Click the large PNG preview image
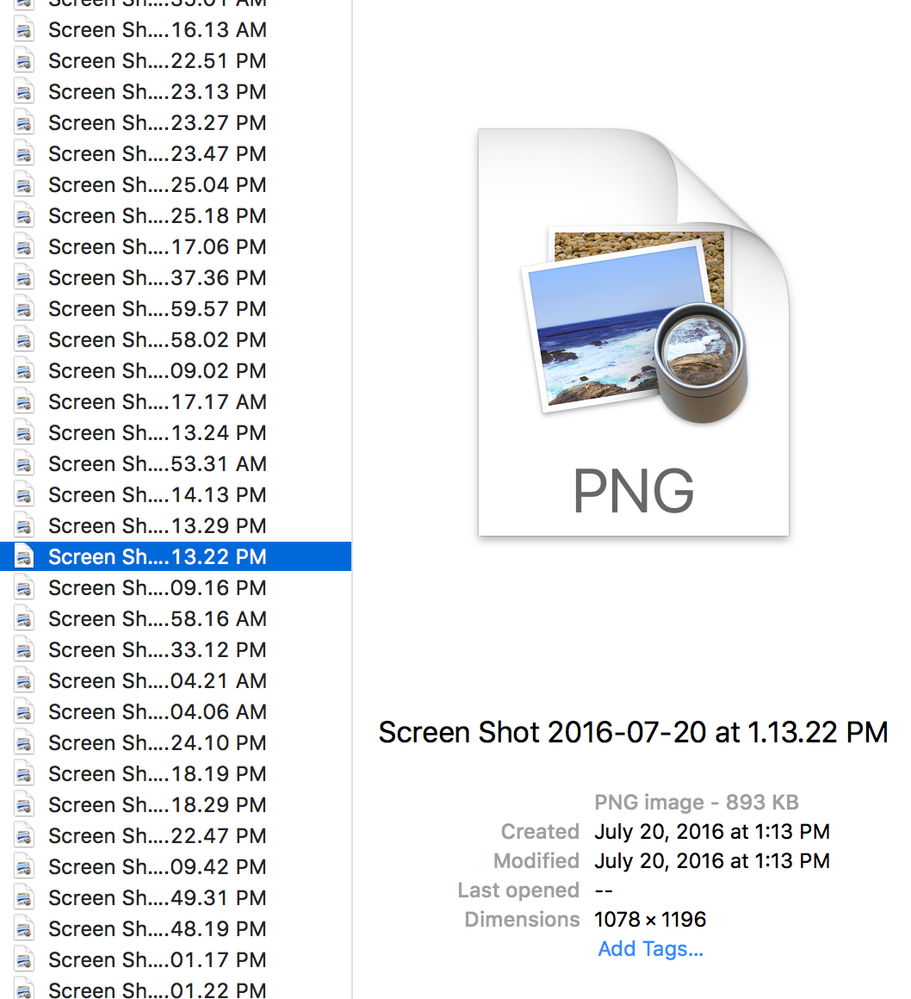 coord(633,332)
